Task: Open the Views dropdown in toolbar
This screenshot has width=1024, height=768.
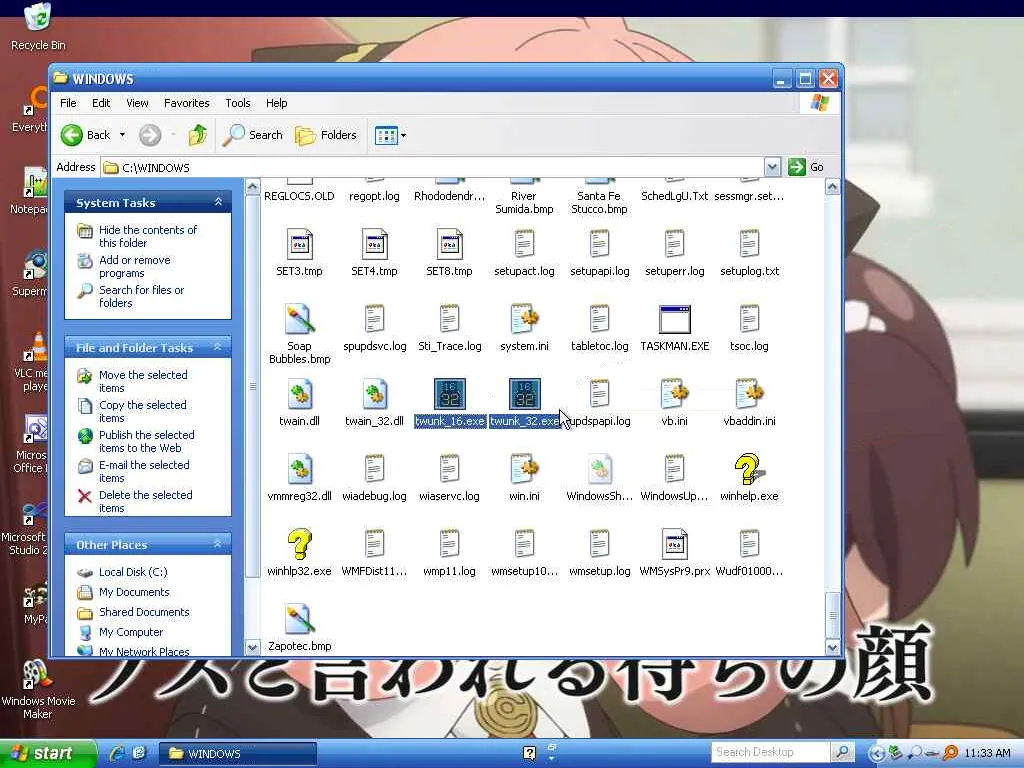Action: pos(403,136)
